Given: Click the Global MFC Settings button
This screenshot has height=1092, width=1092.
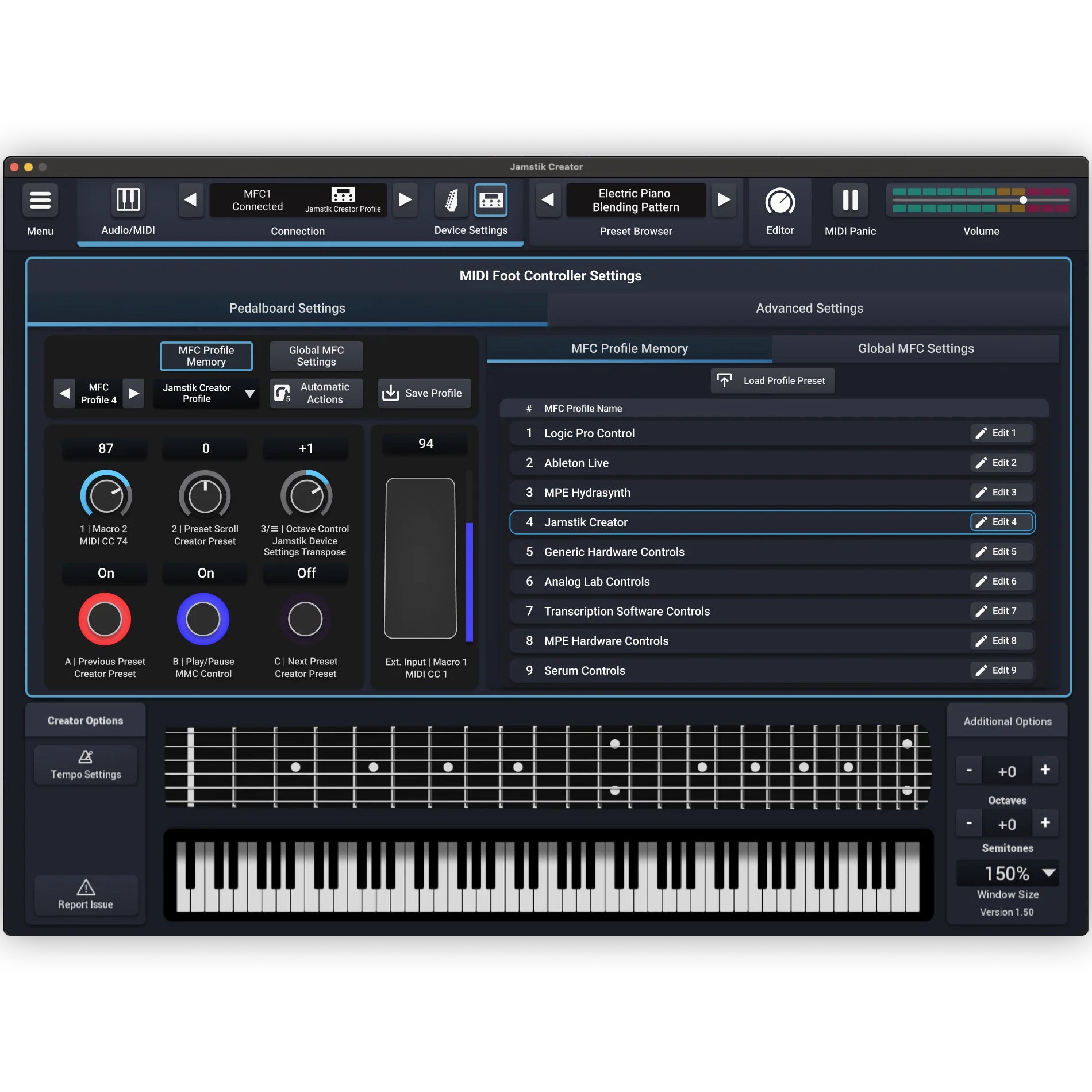Looking at the screenshot, I should point(317,356).
